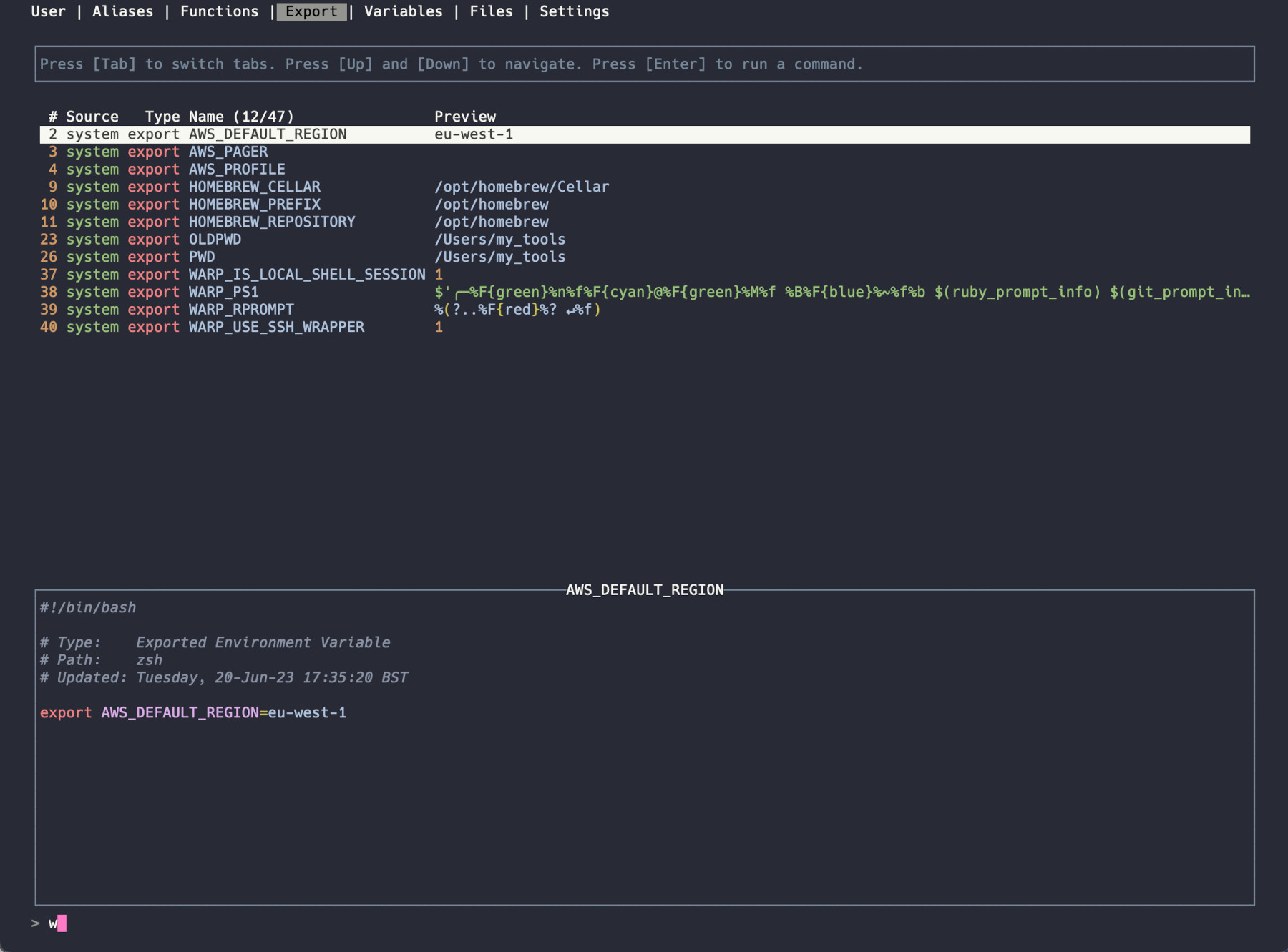Open the Aliases tab

[x=122, y=11]
